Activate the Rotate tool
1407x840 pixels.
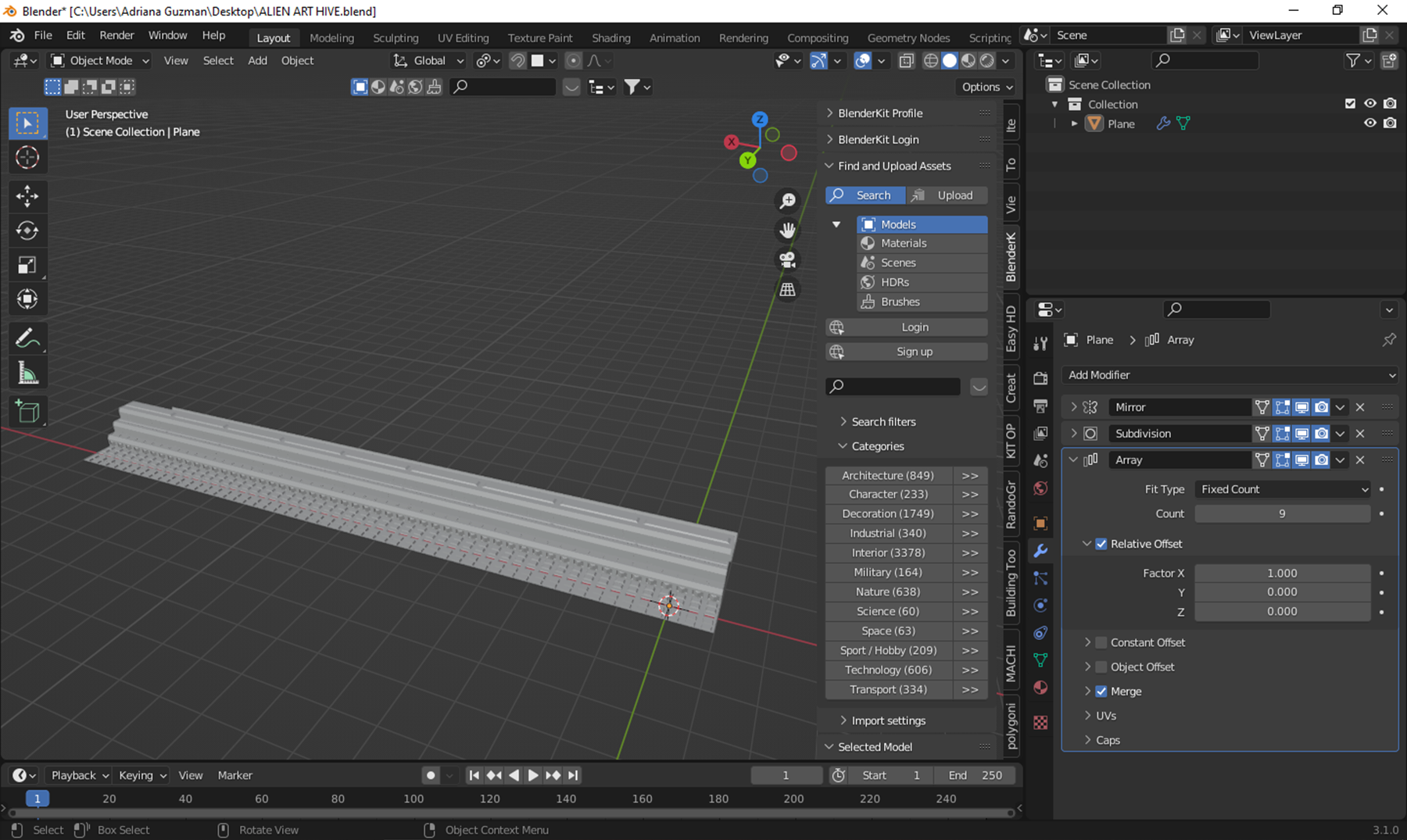[27, 231]
